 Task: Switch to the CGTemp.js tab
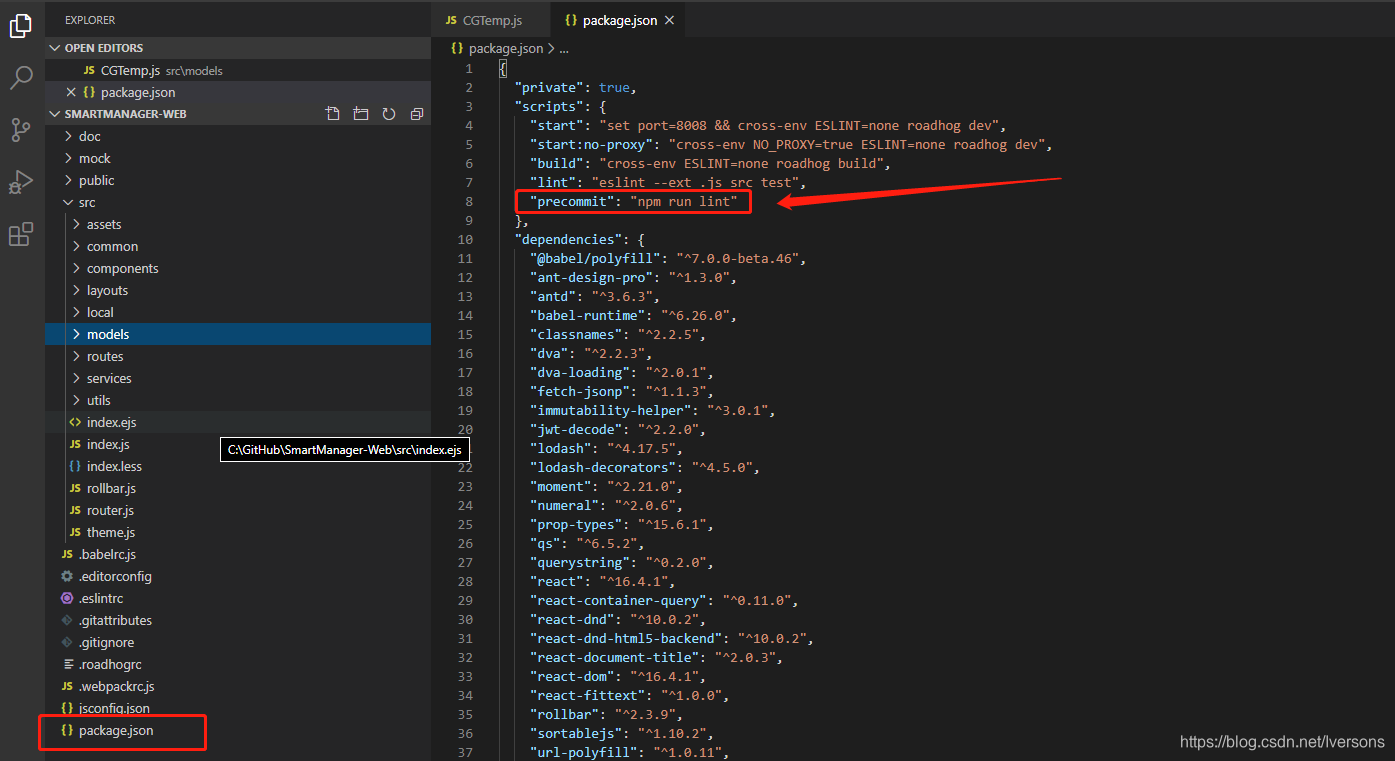tap(489, 19)
